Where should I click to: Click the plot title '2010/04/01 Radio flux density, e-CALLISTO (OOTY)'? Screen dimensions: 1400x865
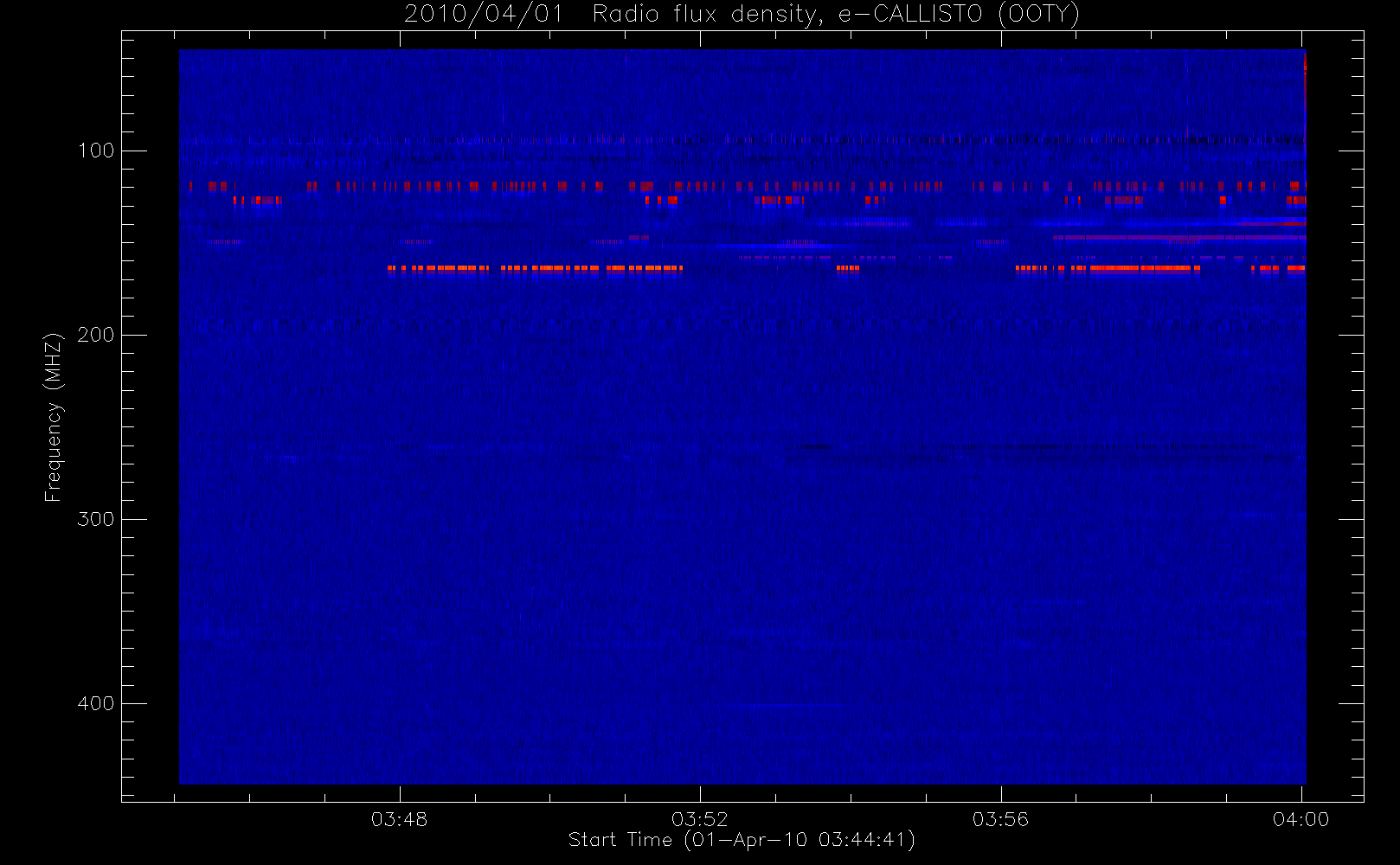tap(742, 15)
